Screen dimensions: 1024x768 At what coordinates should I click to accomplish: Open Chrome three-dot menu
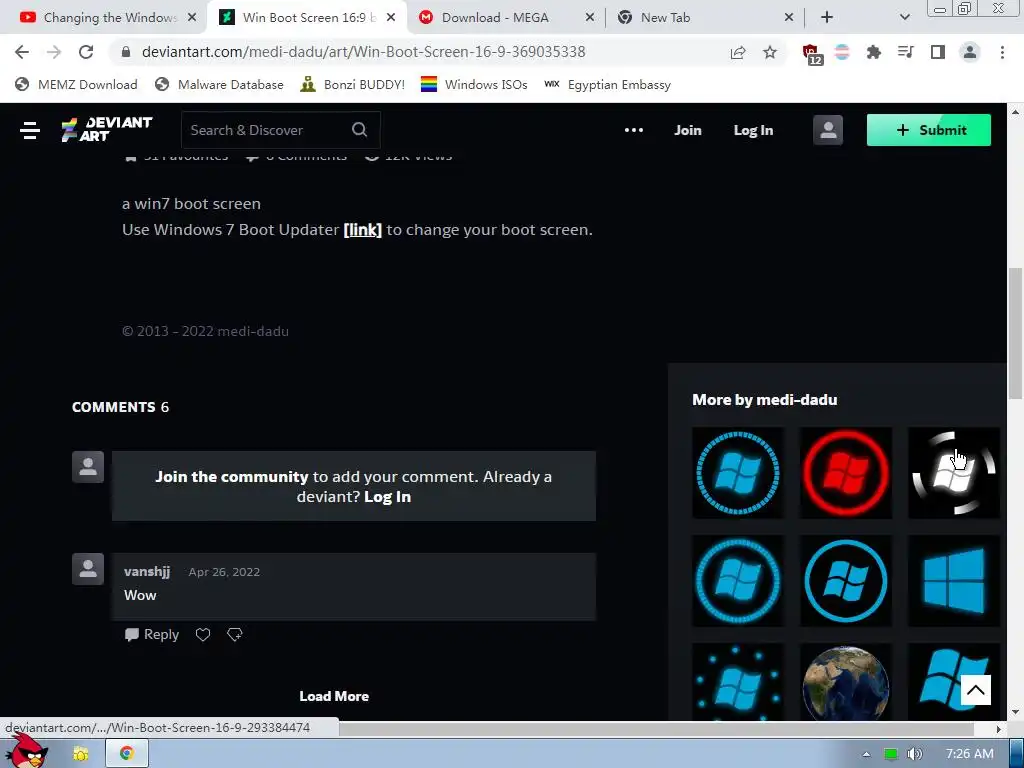click(1002, 52)
